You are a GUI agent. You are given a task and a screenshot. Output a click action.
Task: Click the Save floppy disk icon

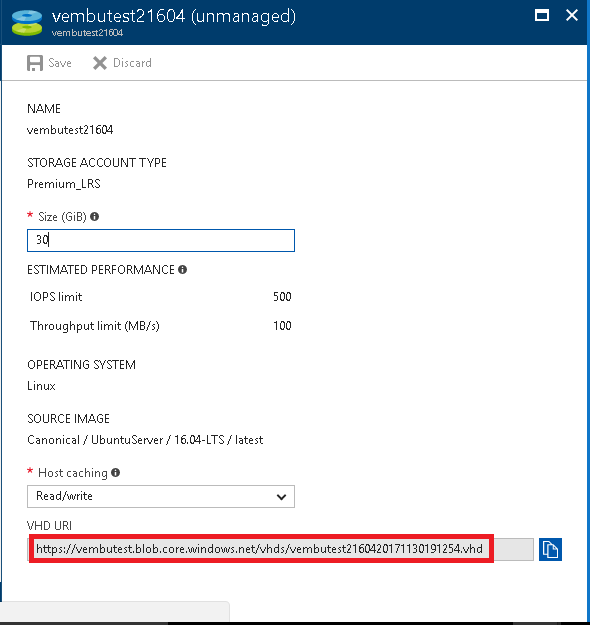35,63
